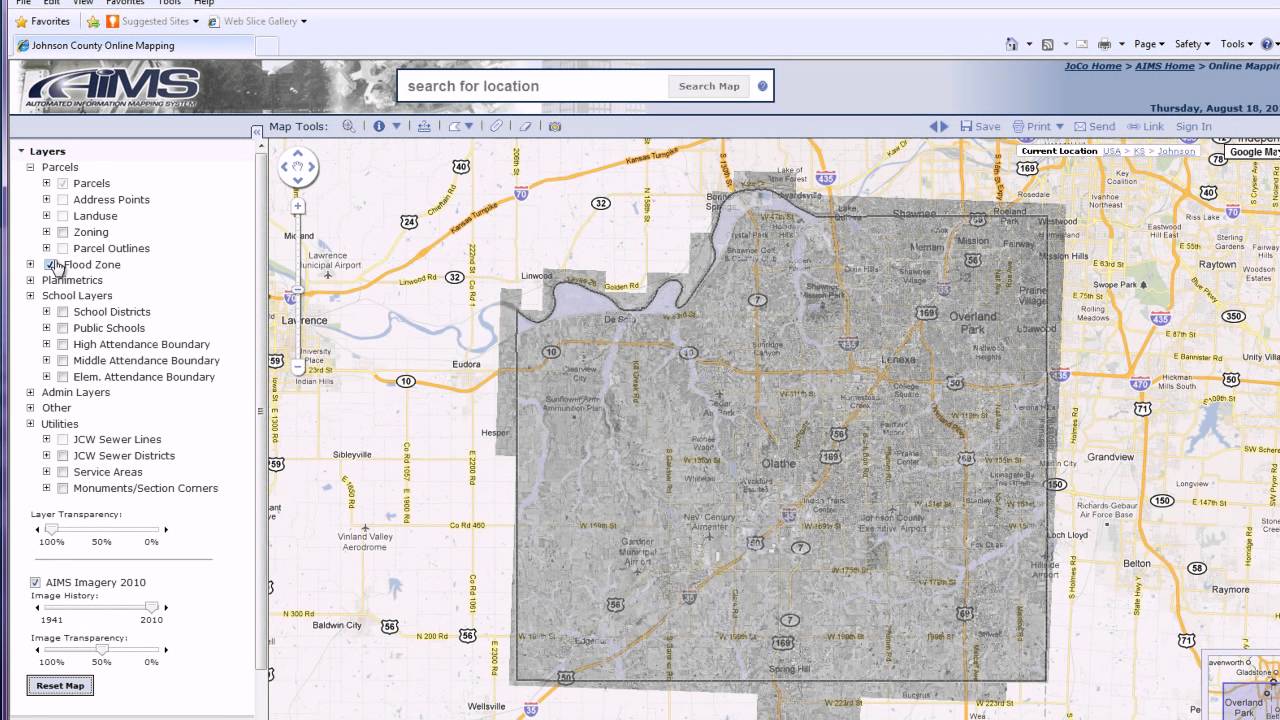Activate the Identify info tool
This screenshot has height=720, width=1280.
(379, 126)
